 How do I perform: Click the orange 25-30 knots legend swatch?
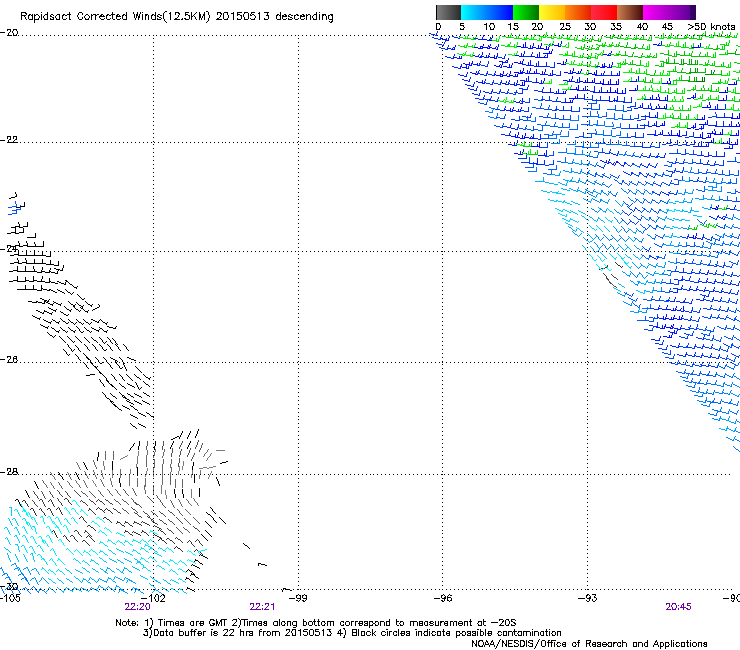point(578,12)
